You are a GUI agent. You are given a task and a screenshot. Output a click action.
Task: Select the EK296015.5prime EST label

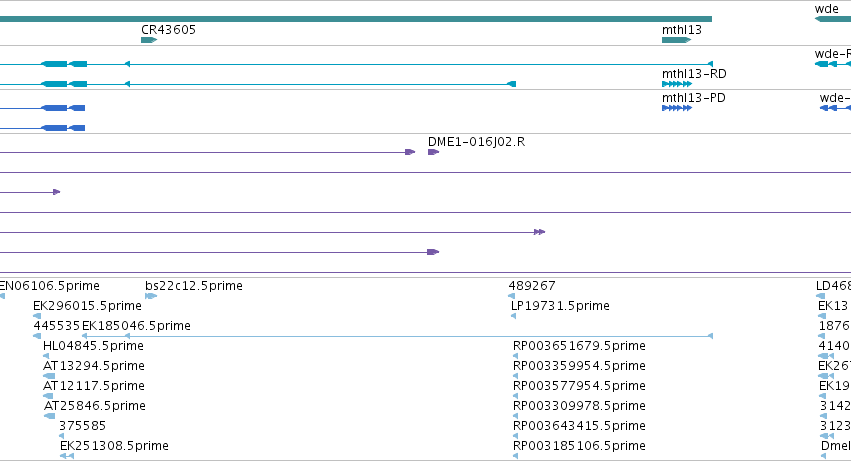tap(87, 306)
